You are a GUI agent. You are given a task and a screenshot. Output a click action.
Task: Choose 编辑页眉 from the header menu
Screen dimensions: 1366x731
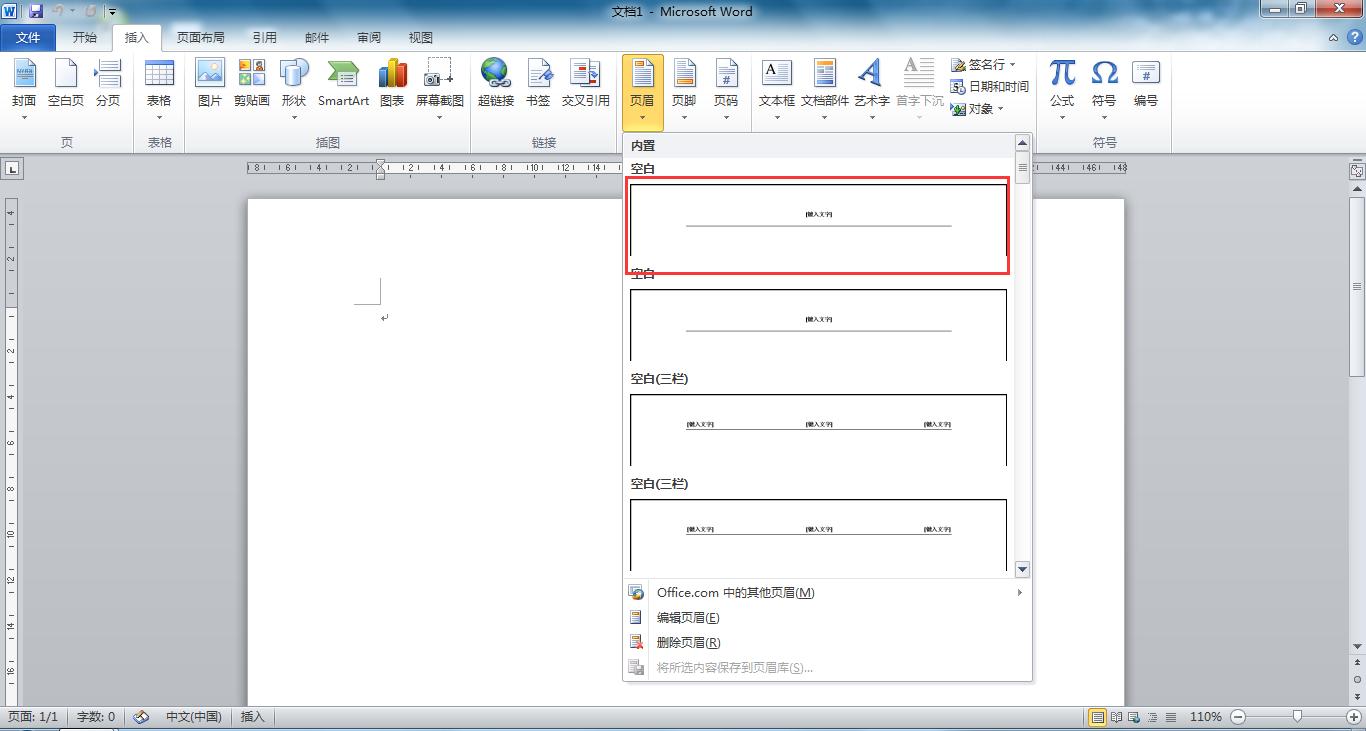click(x=688, y=618)
